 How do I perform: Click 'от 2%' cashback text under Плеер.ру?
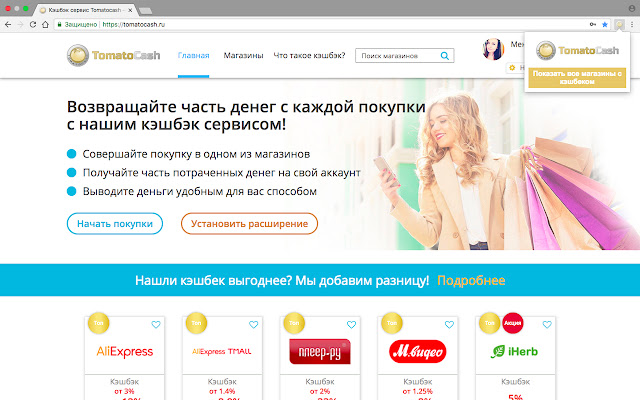tap(320, 391)
